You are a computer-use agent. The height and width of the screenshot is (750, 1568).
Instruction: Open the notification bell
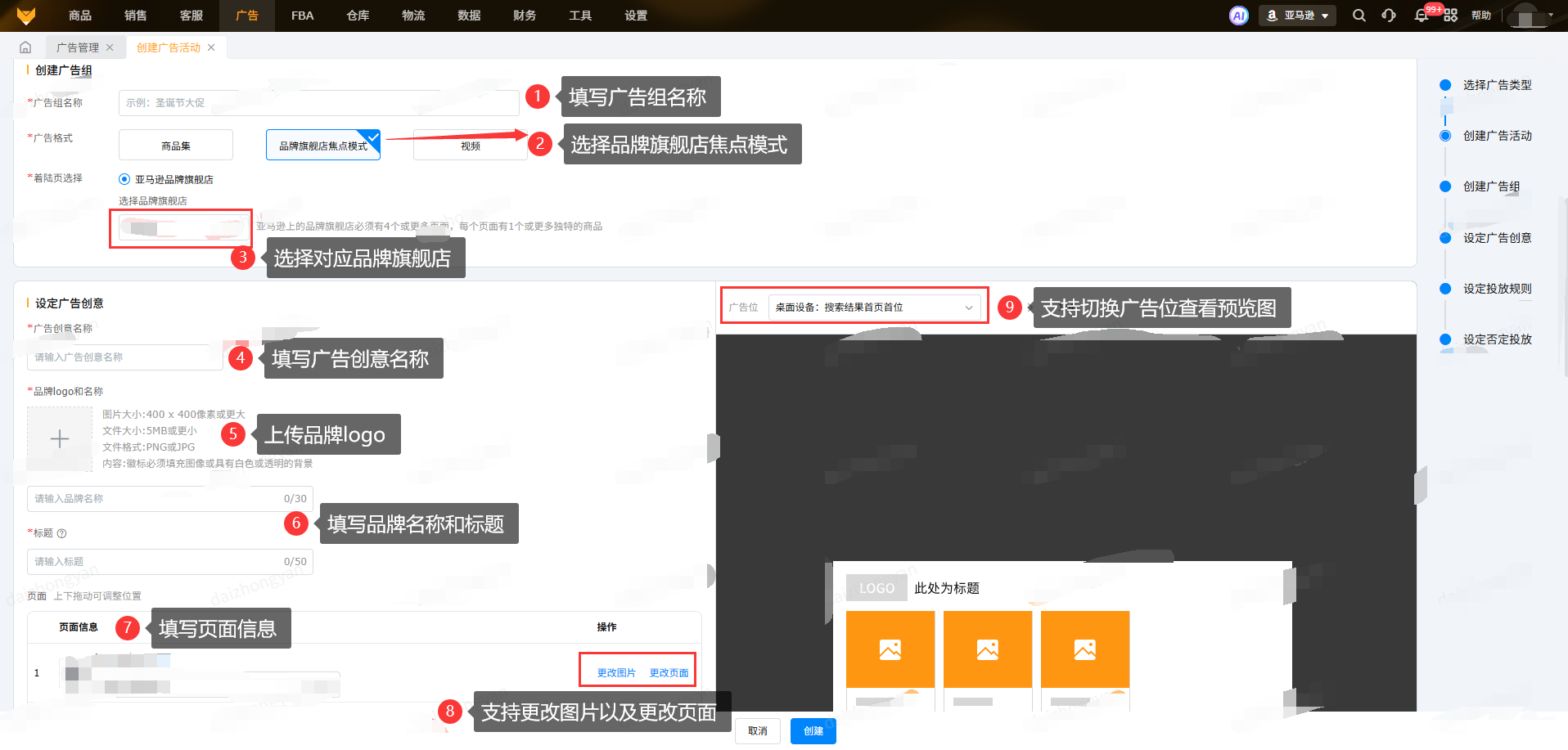1422,16
